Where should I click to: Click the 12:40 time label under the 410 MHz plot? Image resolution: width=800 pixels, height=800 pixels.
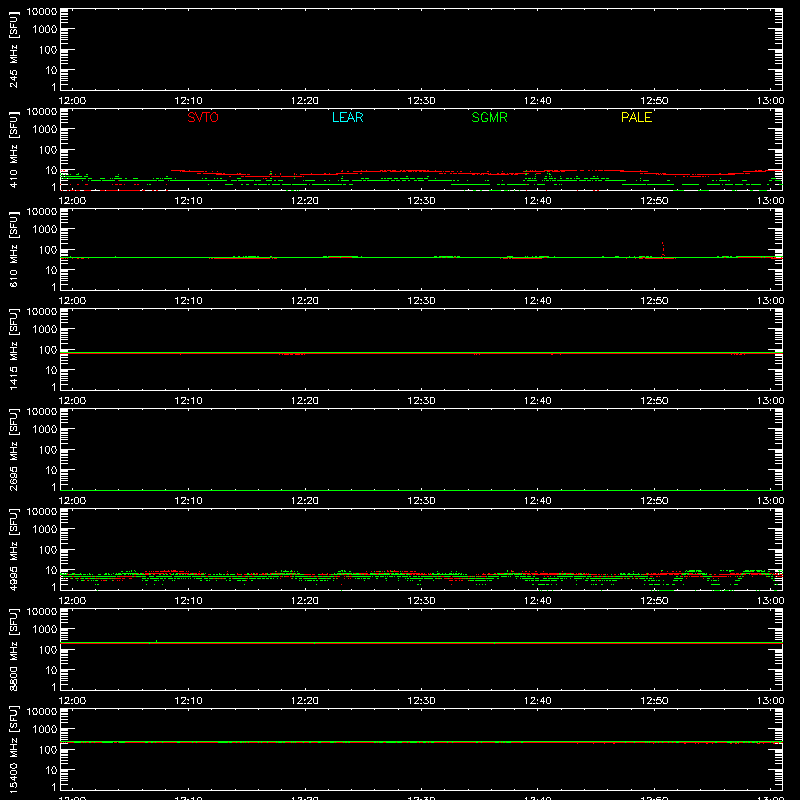[x=538, y=201]
